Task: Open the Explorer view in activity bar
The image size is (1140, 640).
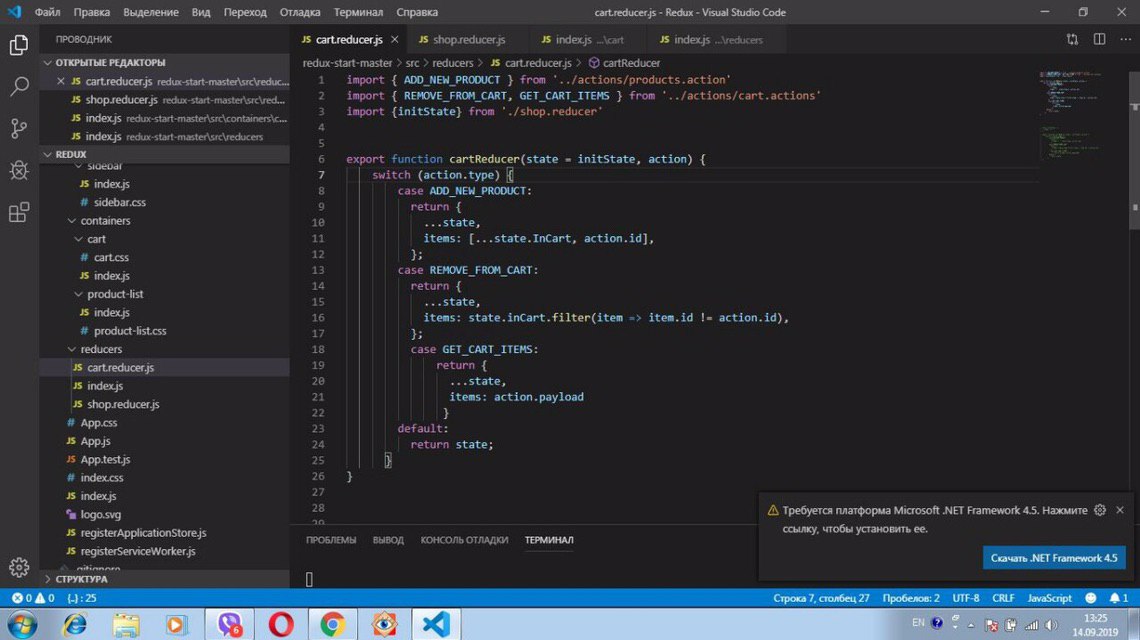Action: (x=19, y=45)
